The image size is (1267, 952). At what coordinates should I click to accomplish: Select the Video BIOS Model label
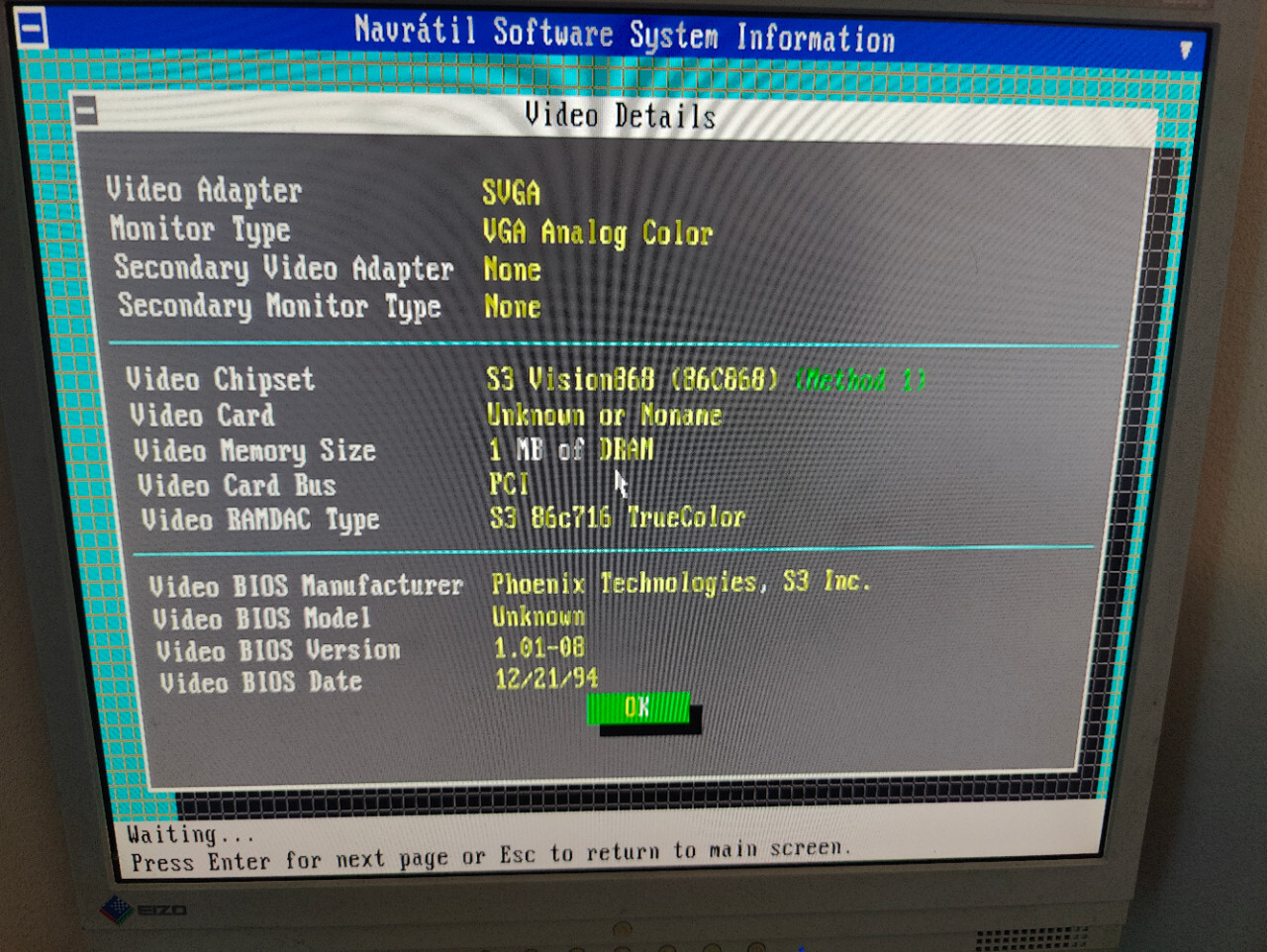tap(262, 619)
